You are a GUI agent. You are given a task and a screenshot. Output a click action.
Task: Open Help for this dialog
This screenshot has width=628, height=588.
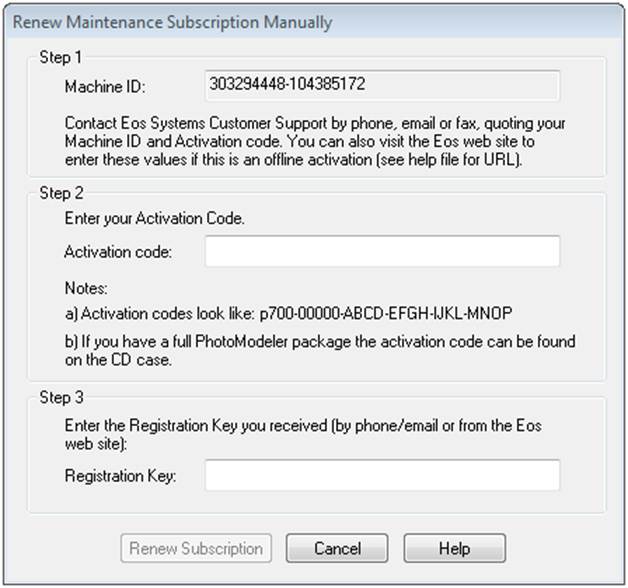pos(455,548)
